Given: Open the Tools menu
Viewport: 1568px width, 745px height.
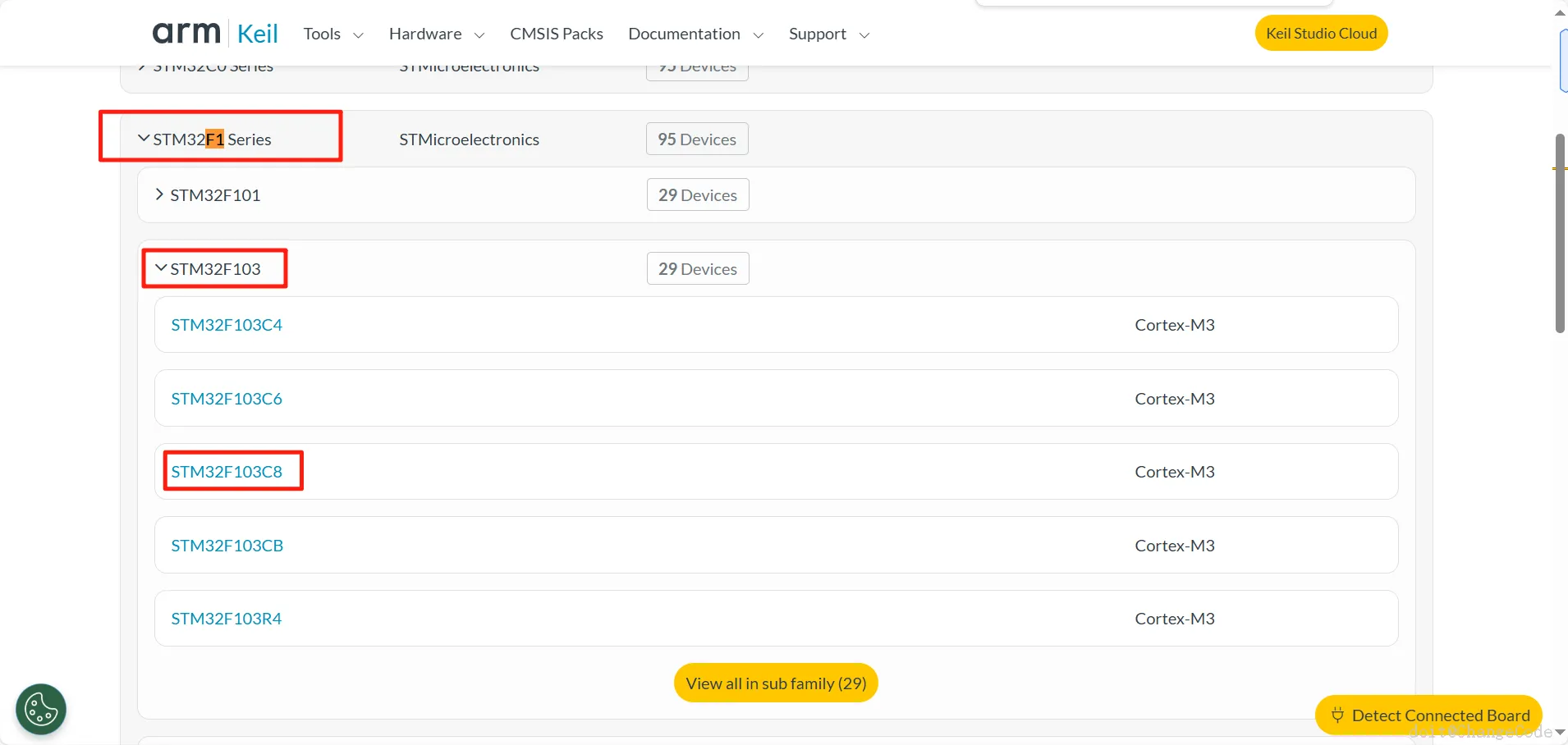Looking at the screenshot, I should pos(332,34).
